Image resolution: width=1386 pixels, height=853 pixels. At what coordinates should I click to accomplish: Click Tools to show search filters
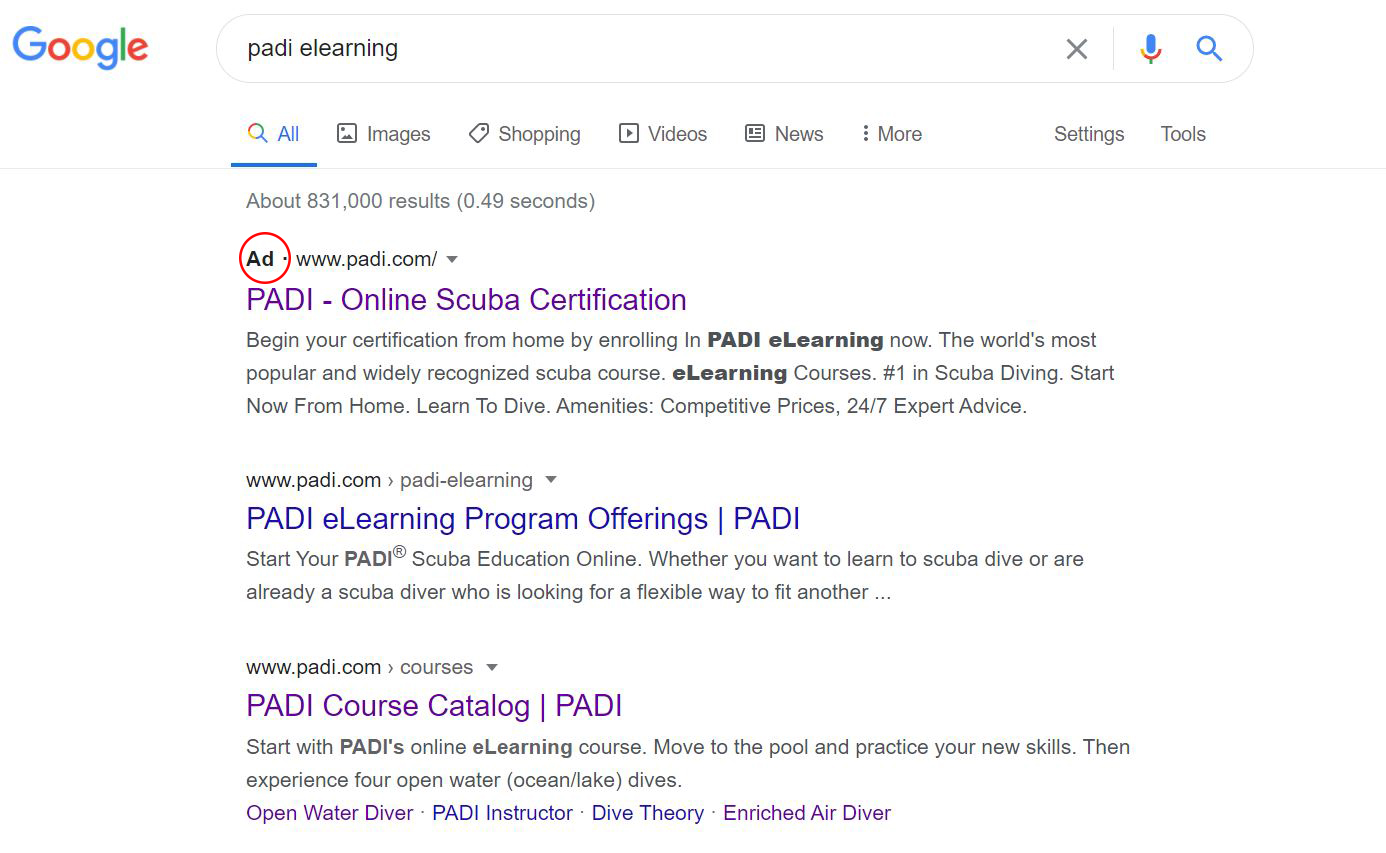coord(1183,133)
